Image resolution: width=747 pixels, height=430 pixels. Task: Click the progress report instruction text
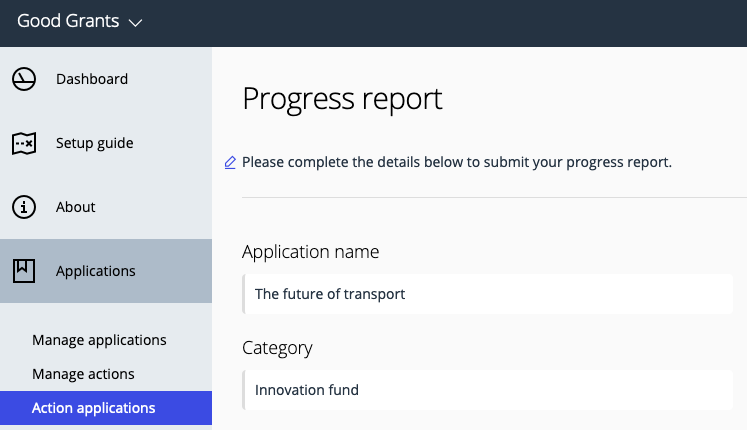457,162
